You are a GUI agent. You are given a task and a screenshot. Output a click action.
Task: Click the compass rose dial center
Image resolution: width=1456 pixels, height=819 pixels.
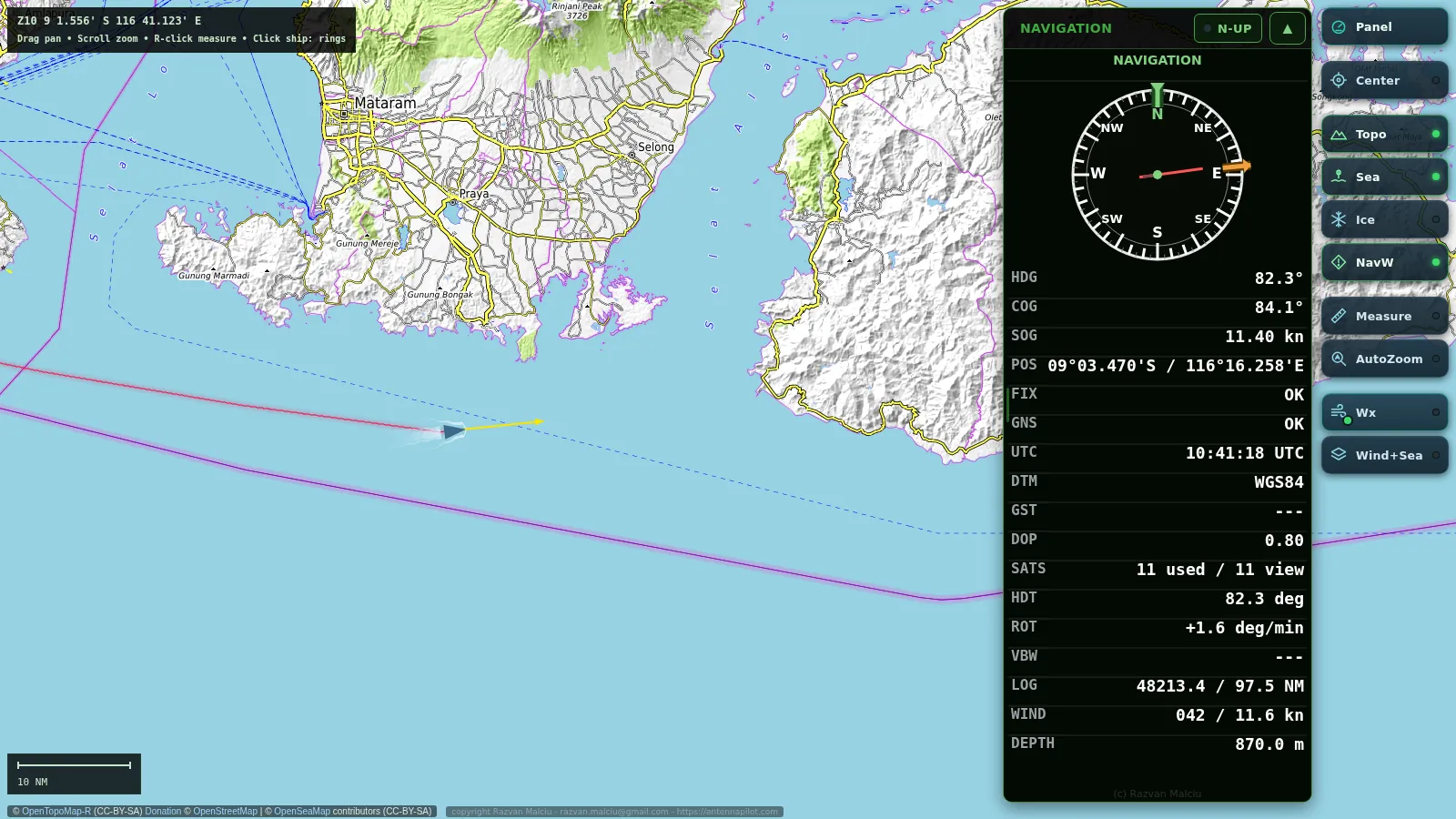pyautogui.click(x=1157, y=174)
